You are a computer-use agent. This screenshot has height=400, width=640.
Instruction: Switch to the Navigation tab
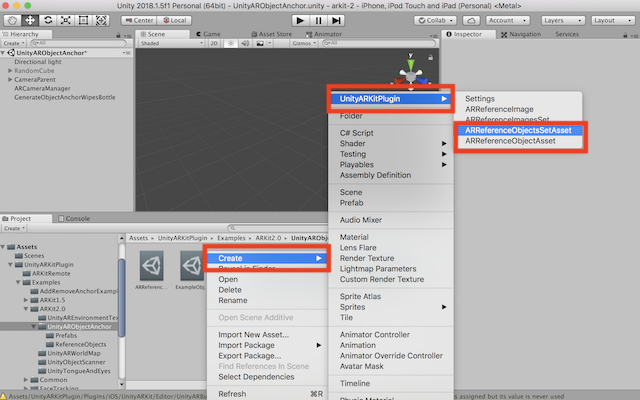coord(521,34)
